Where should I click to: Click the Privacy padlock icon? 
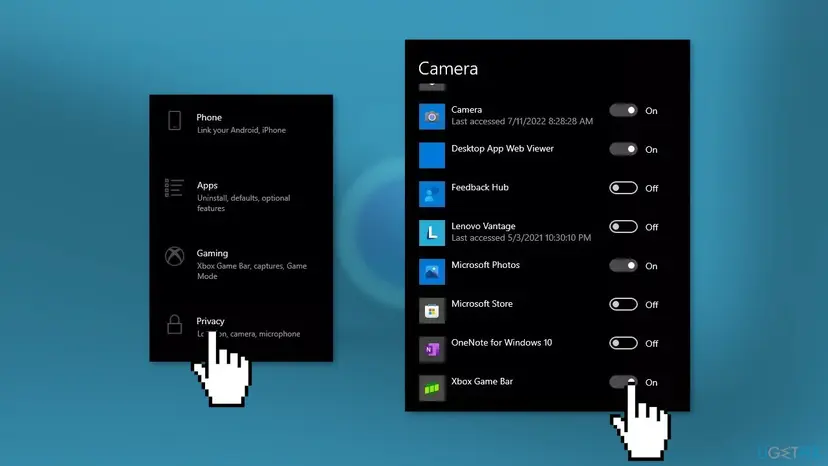tap(175, 324)
